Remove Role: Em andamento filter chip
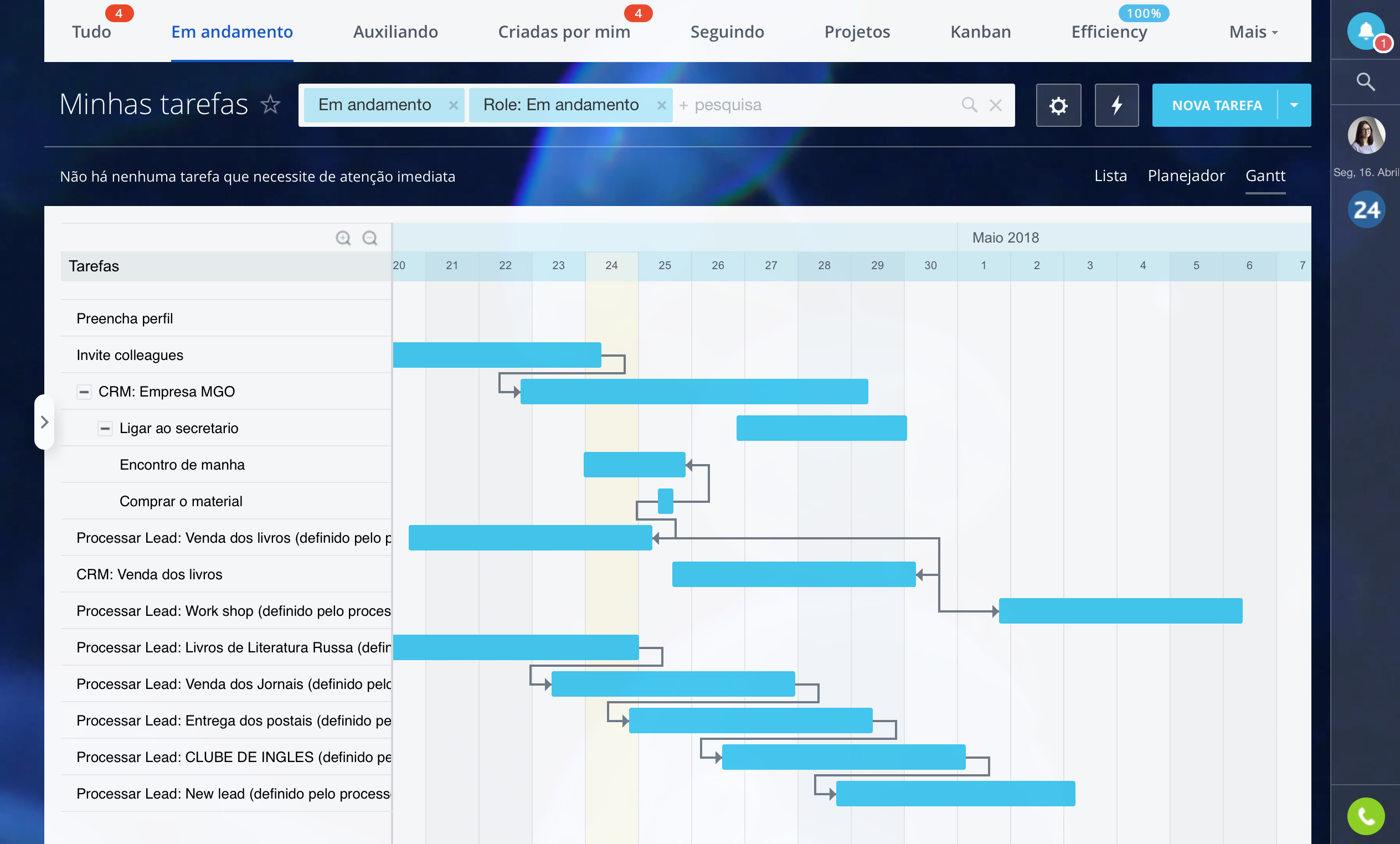 (x=661, y=105)
